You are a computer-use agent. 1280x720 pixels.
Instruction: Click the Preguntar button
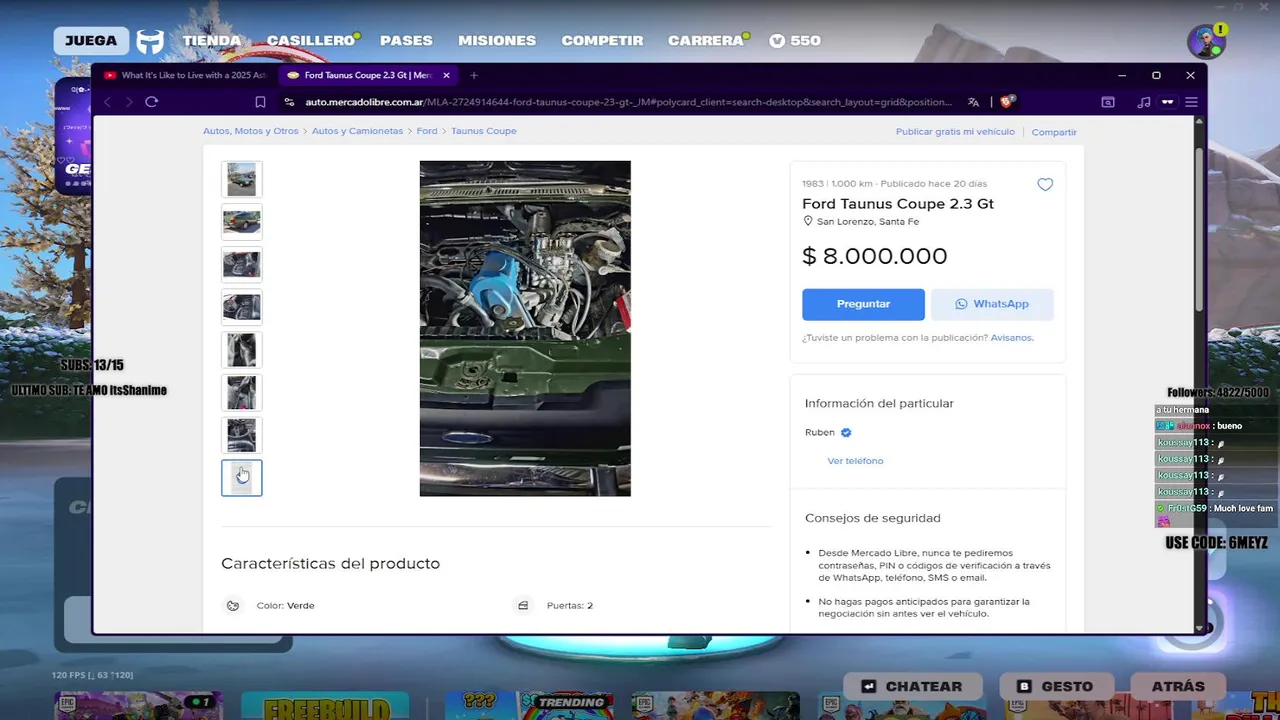(863, 304)
